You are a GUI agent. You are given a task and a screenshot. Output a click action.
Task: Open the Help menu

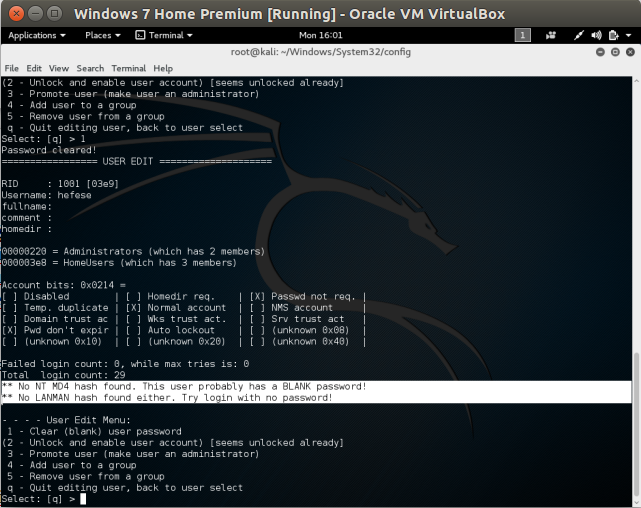[x=163, y=68]
